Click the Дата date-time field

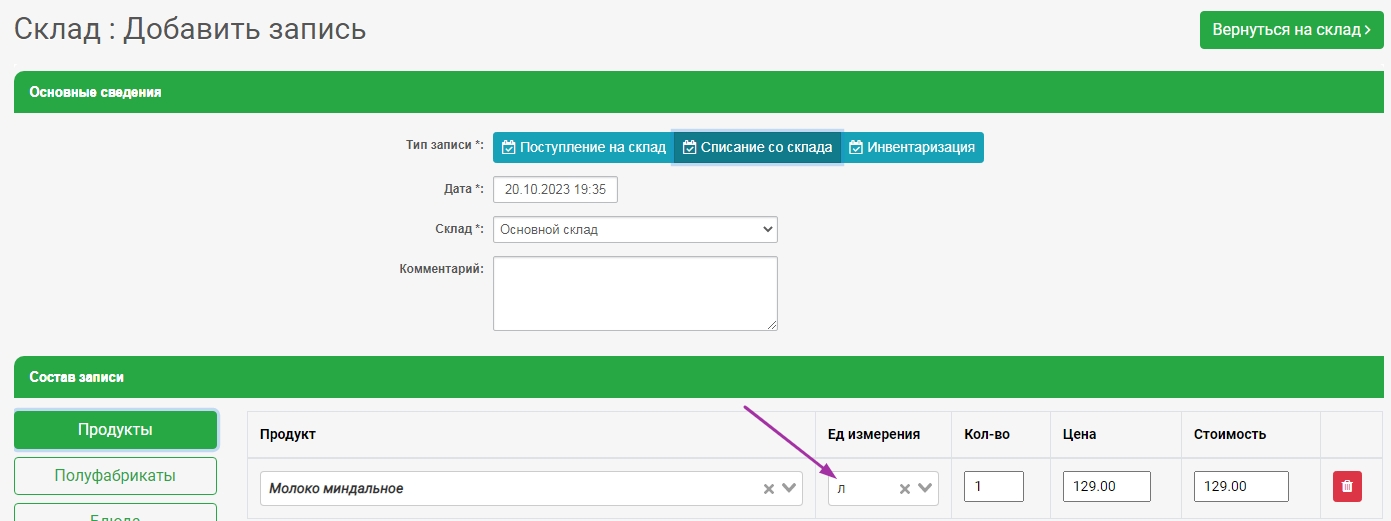click(x=555, y=188)
